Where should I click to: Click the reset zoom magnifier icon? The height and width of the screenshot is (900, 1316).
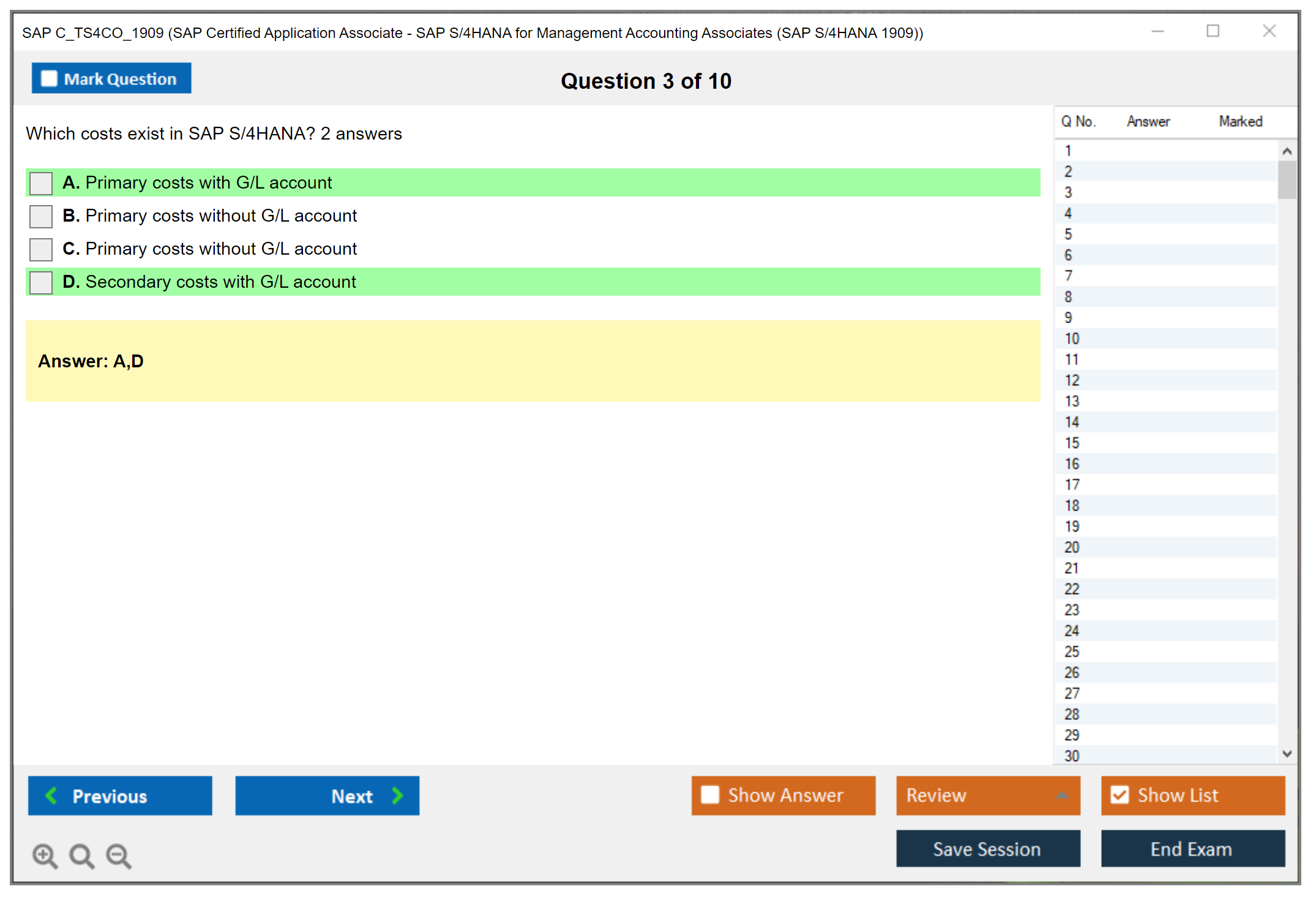tap(81, 855)
